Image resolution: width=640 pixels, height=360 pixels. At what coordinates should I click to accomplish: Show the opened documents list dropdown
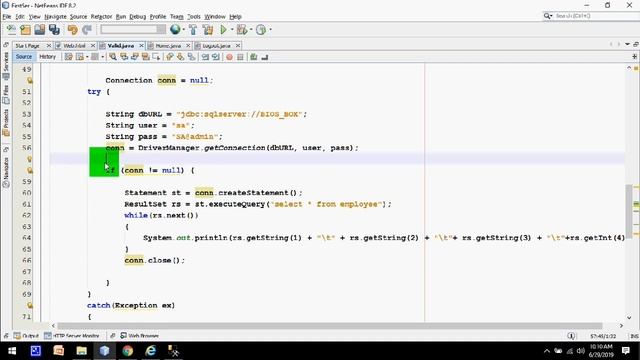[627, 44]
